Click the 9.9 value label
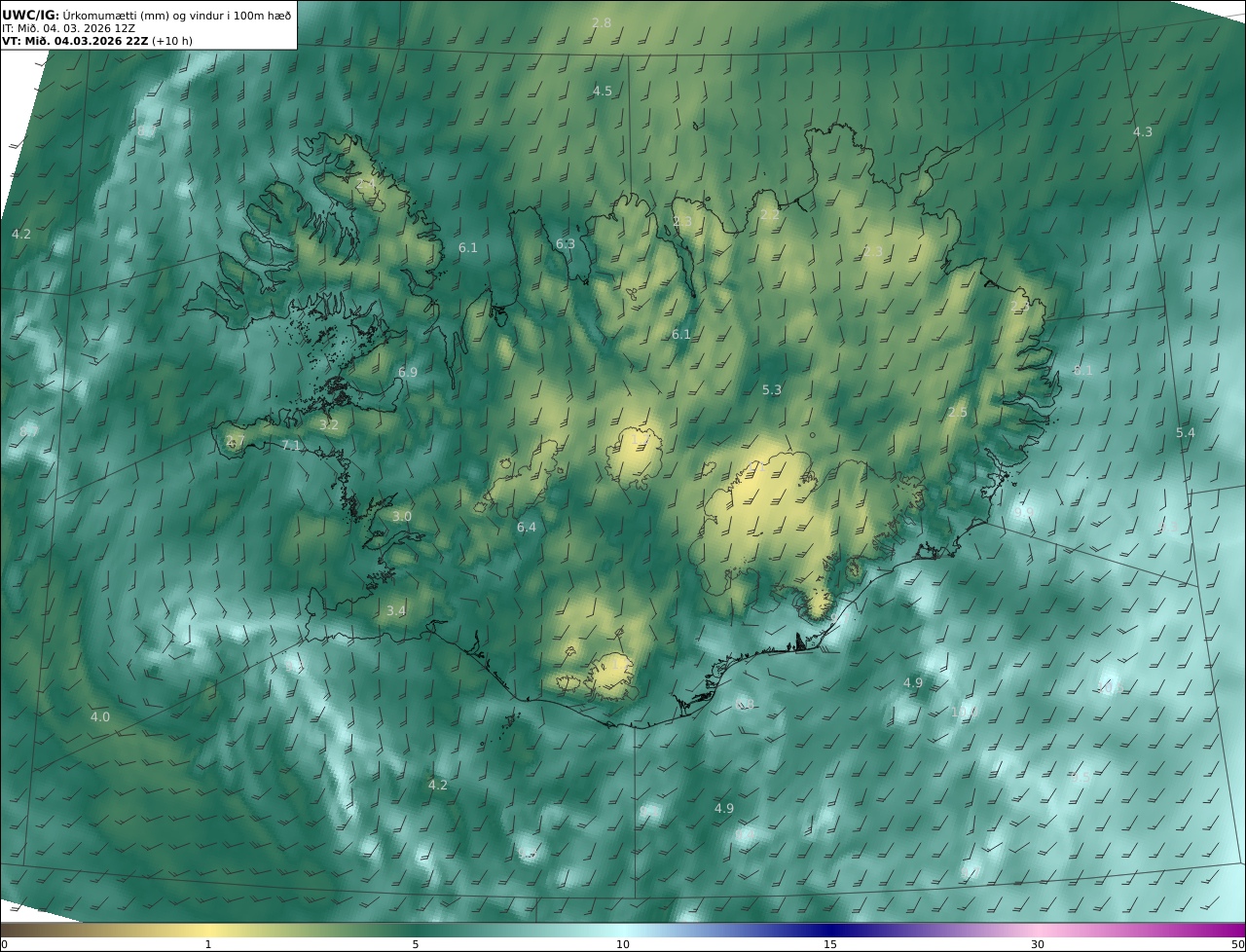This screenshot has height=952, width=1246. point(1023,511)
